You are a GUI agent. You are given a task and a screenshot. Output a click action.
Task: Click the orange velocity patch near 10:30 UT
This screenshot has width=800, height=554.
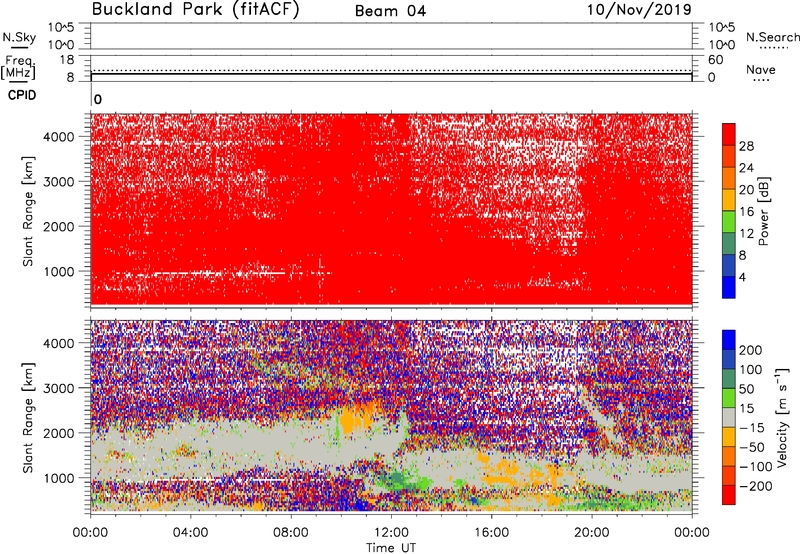tap(357, 418)
